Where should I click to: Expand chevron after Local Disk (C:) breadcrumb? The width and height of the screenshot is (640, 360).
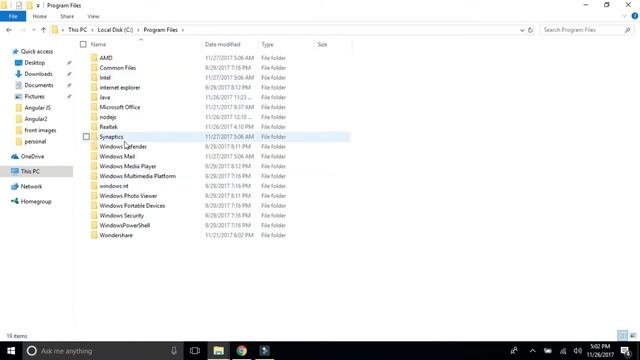(138, 30)
